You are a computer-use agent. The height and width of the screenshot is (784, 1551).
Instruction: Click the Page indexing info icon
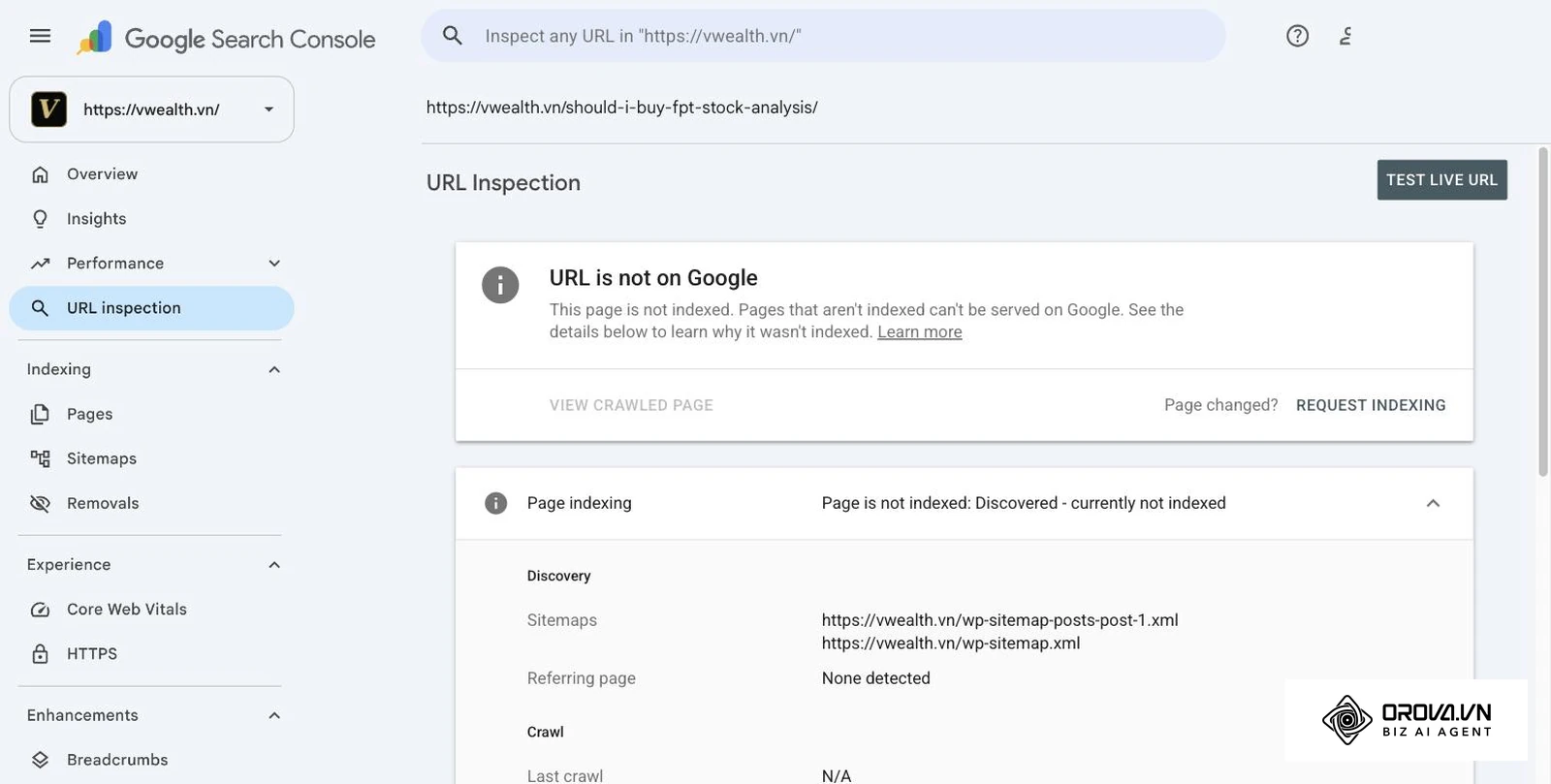point(495,503)
